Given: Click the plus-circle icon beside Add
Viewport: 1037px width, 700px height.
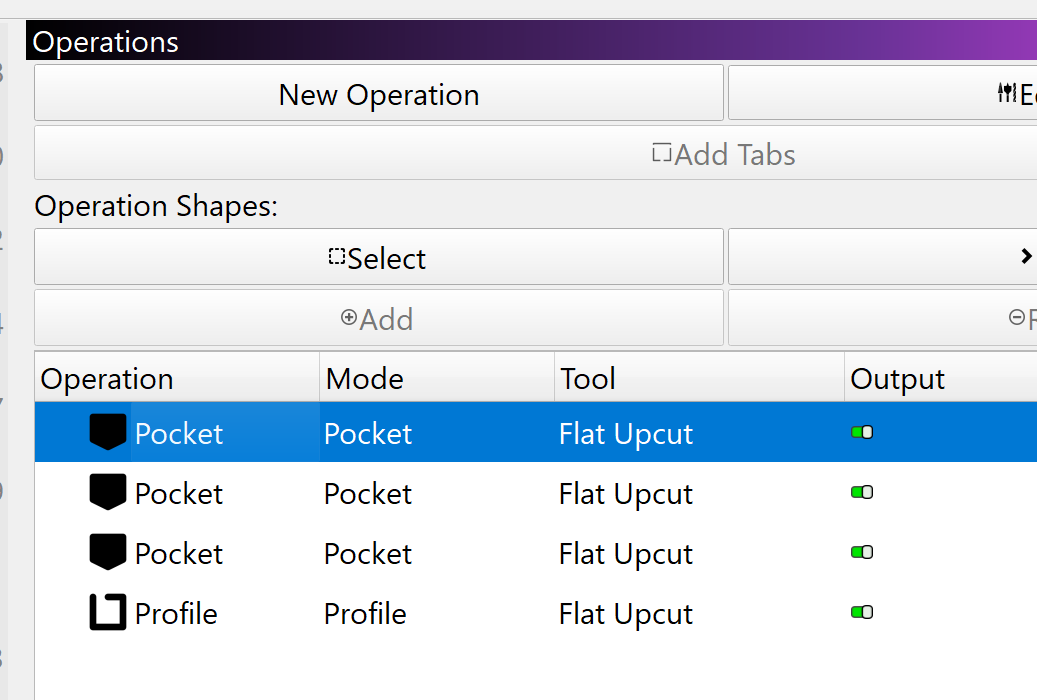Looking at the screenshot, I should (x=349, y=318).
